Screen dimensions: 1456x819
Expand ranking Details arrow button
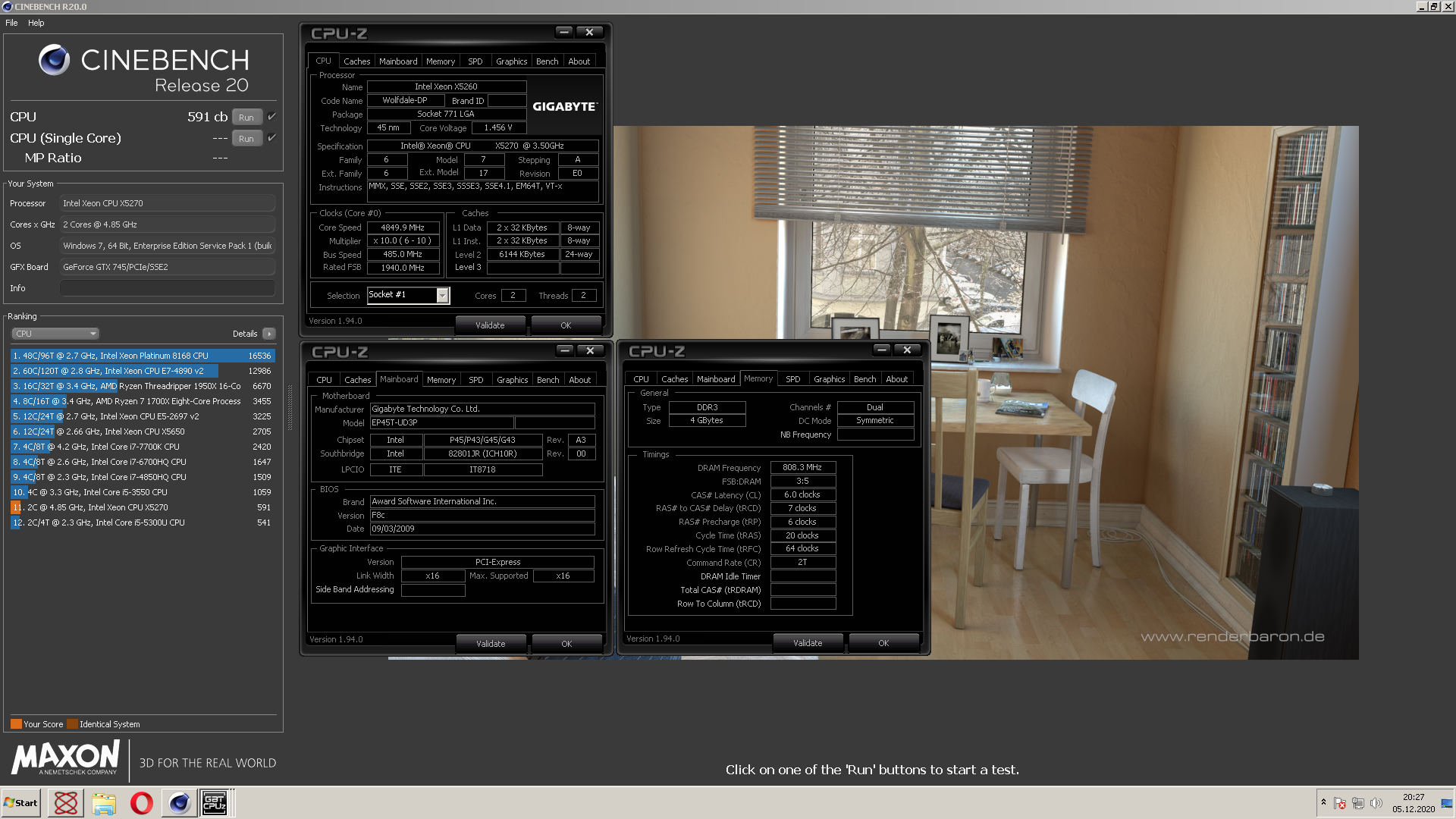[x=269, y=334]
